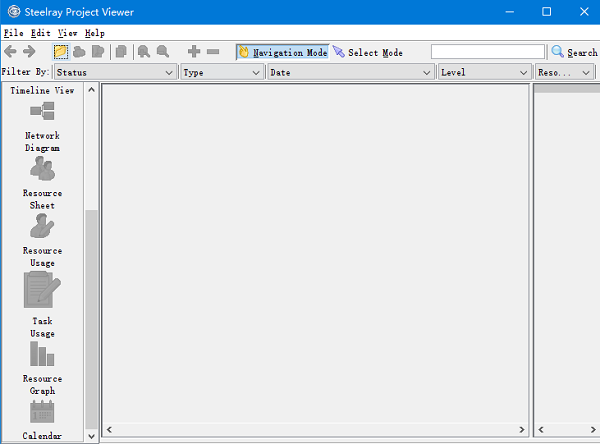
Task: Open the Level filter dropdown
Action: pos(485,72)
